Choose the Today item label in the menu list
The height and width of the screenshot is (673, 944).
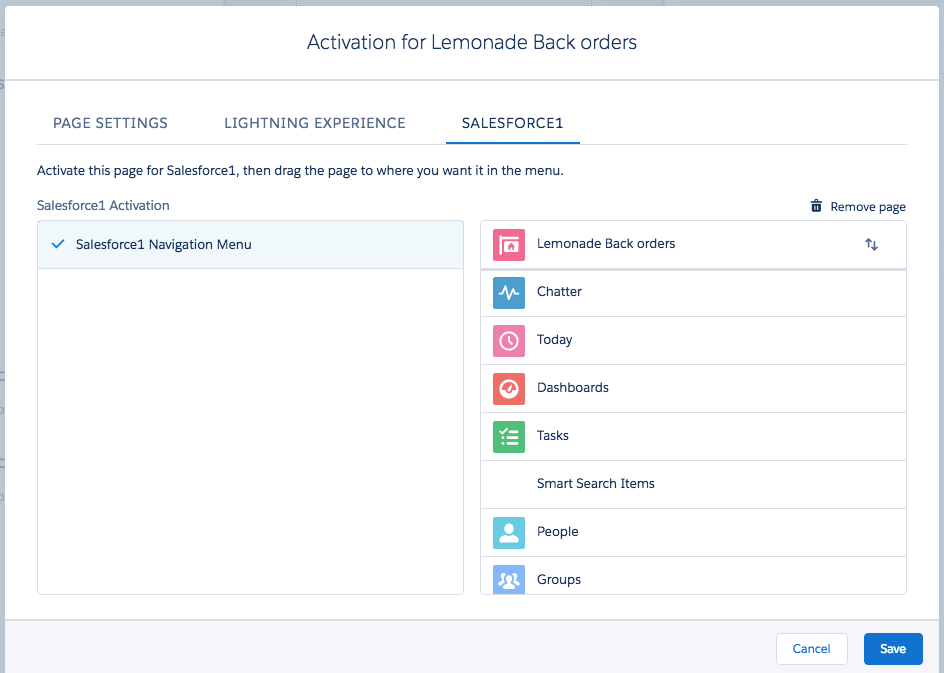[554, 340]
